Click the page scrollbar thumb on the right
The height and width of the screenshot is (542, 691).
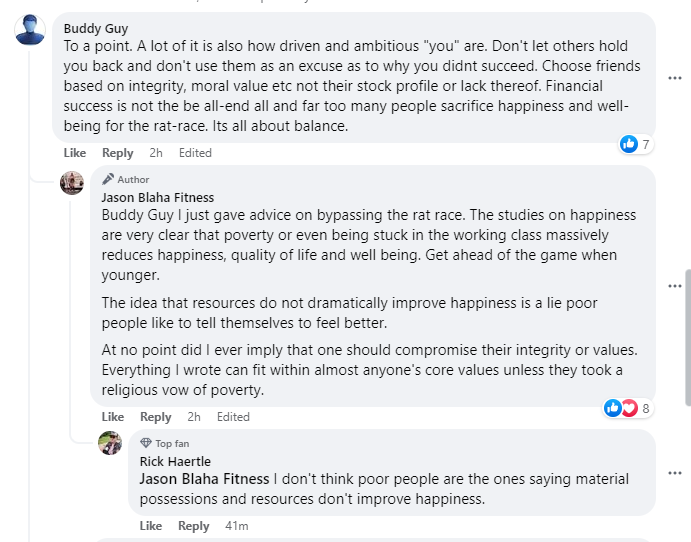[x=688, y=338]
